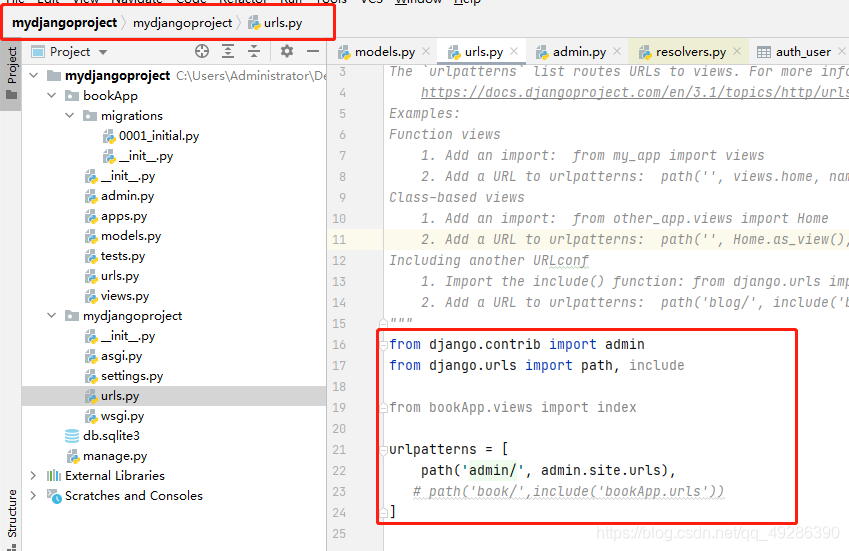Click 'from bookApp.views import index' line
Screen dimensions: 849x551
(x=513, y=408)
